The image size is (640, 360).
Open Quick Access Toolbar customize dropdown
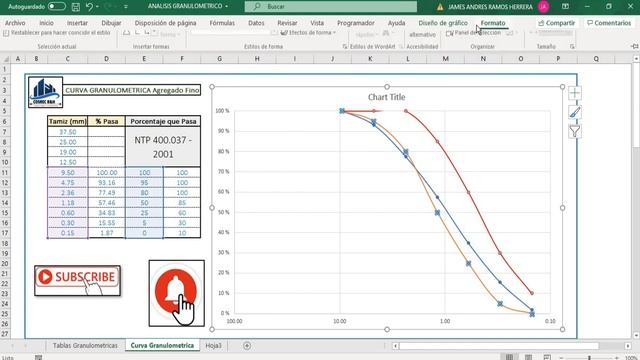point(126,7)
